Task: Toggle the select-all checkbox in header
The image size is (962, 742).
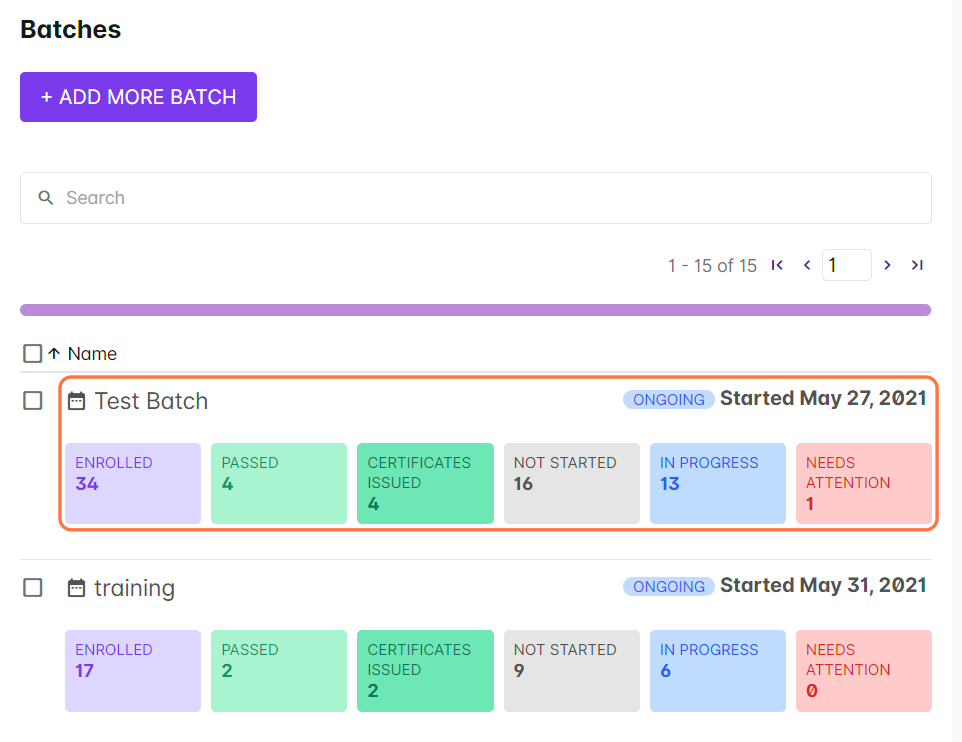Action: tap(32, 353)
